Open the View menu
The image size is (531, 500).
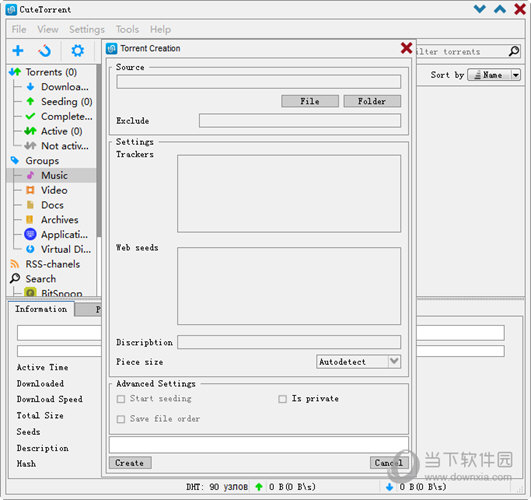point(48,29)
